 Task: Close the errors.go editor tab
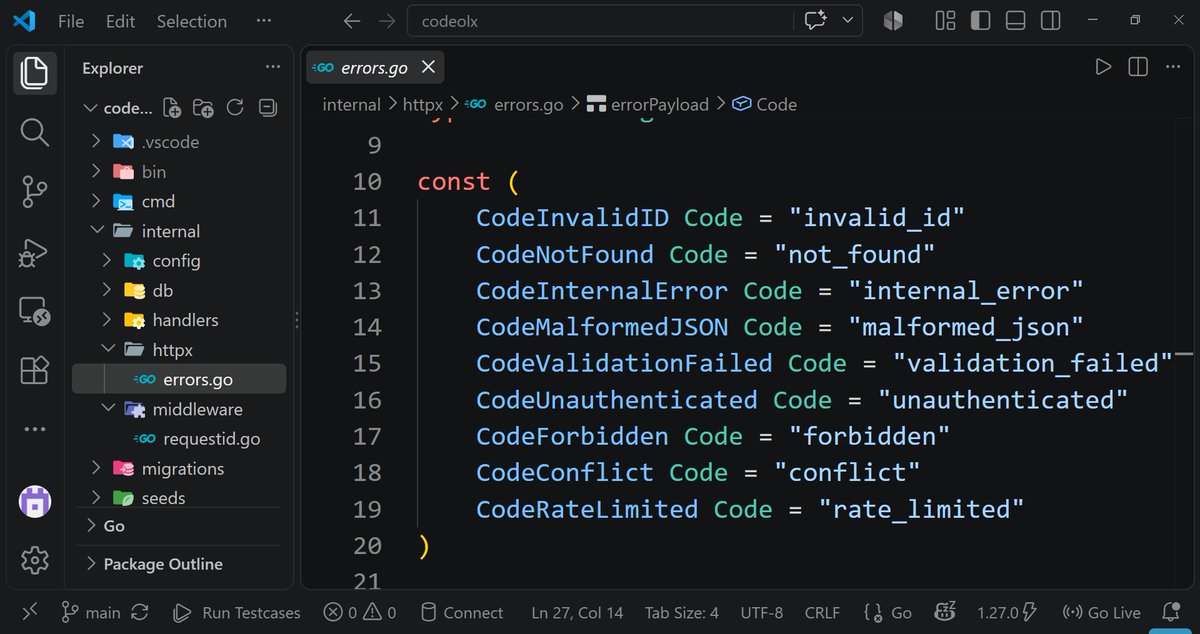428,67
